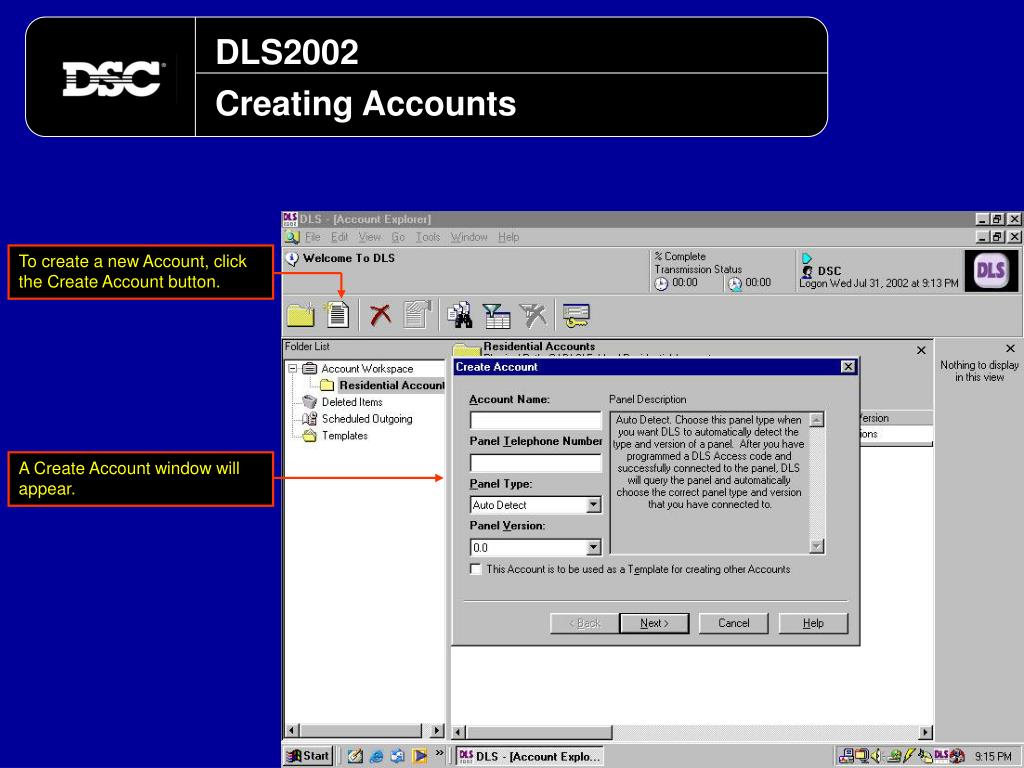Click the 9:15 PM taskbar clock
Image resolution: width=1024 pixels, height=768 pixels.
993,756
